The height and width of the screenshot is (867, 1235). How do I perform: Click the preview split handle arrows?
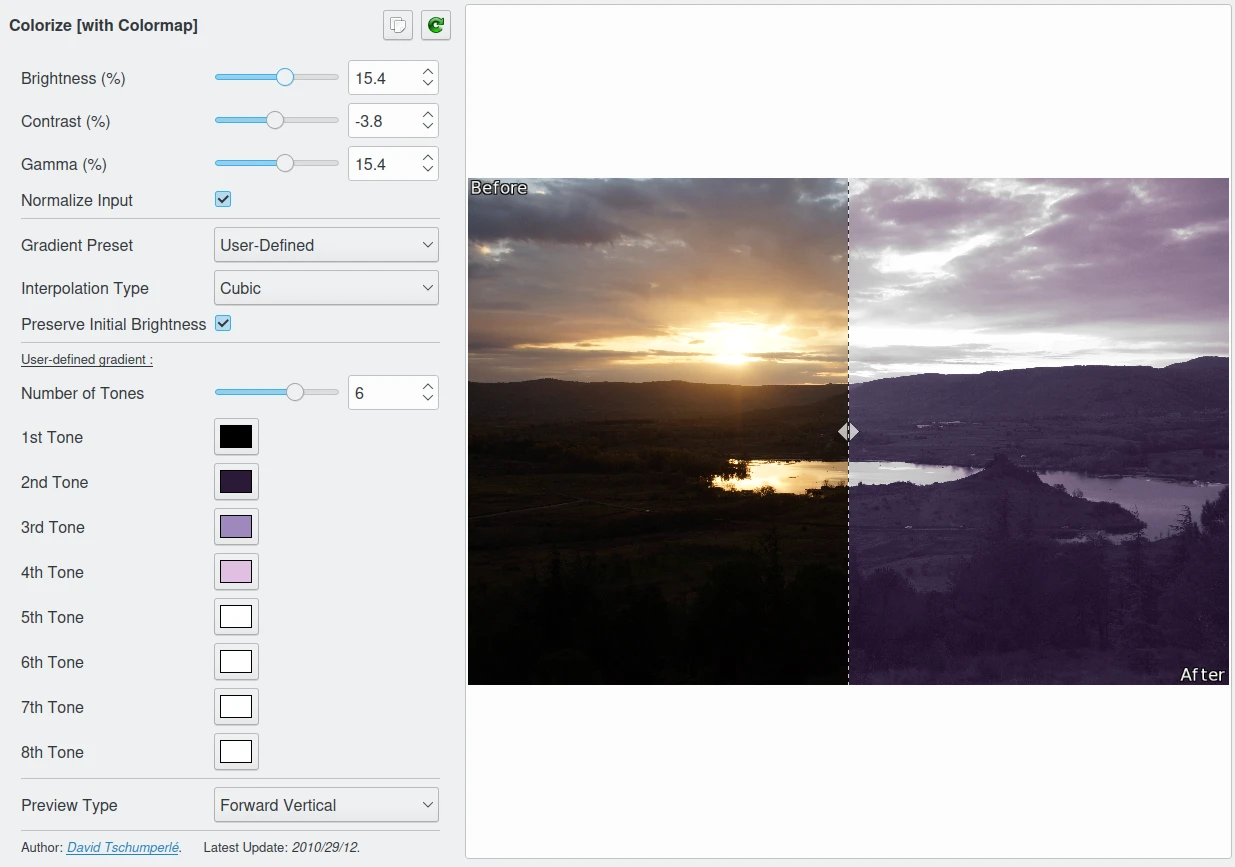[848, 431]
